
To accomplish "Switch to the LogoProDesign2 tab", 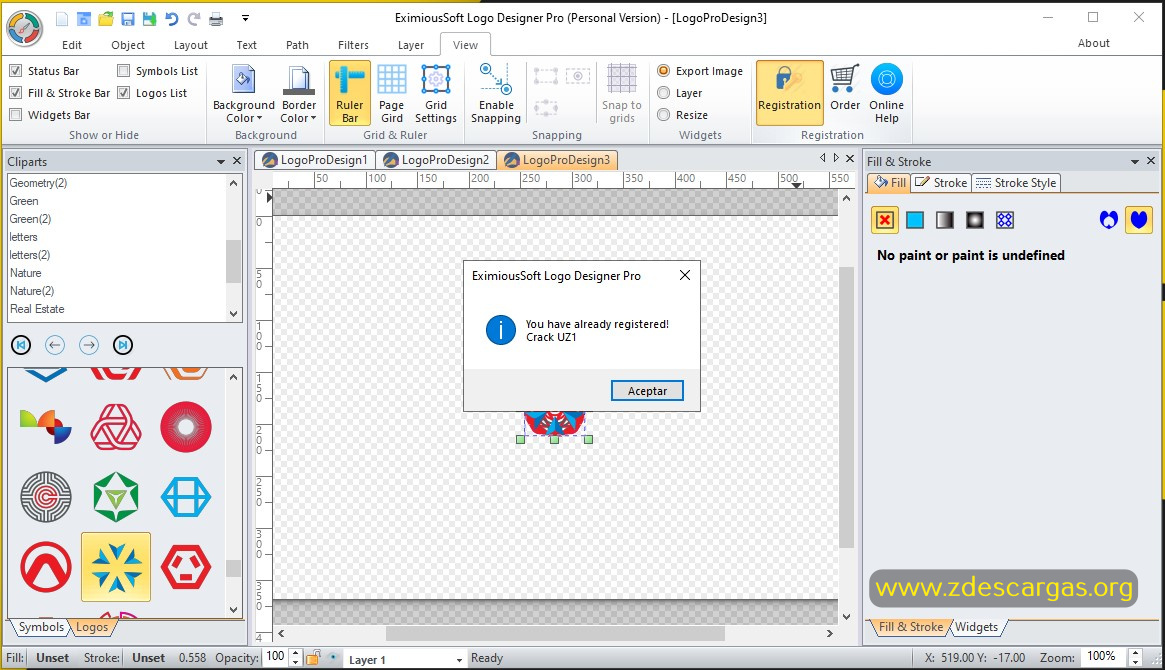I will click(437, 160).
